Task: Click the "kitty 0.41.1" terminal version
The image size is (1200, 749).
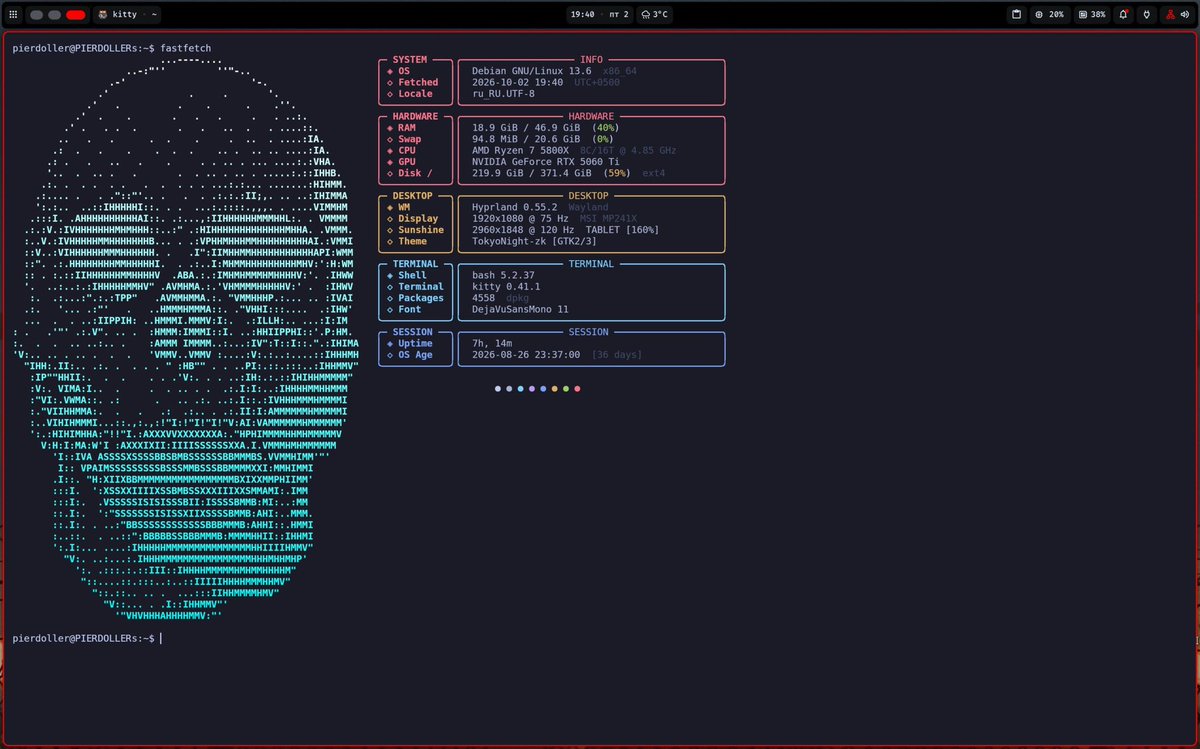Action: 506,287
